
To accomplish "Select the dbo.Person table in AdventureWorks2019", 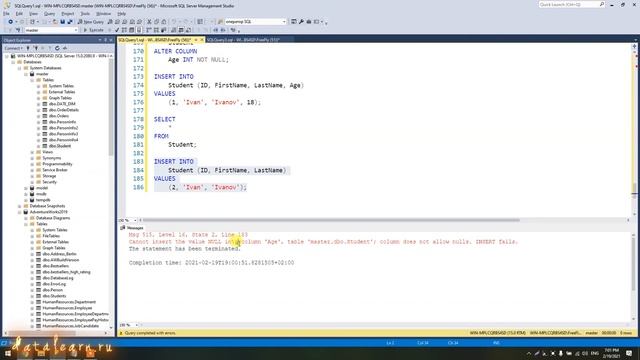I will (x=53, y=290).
